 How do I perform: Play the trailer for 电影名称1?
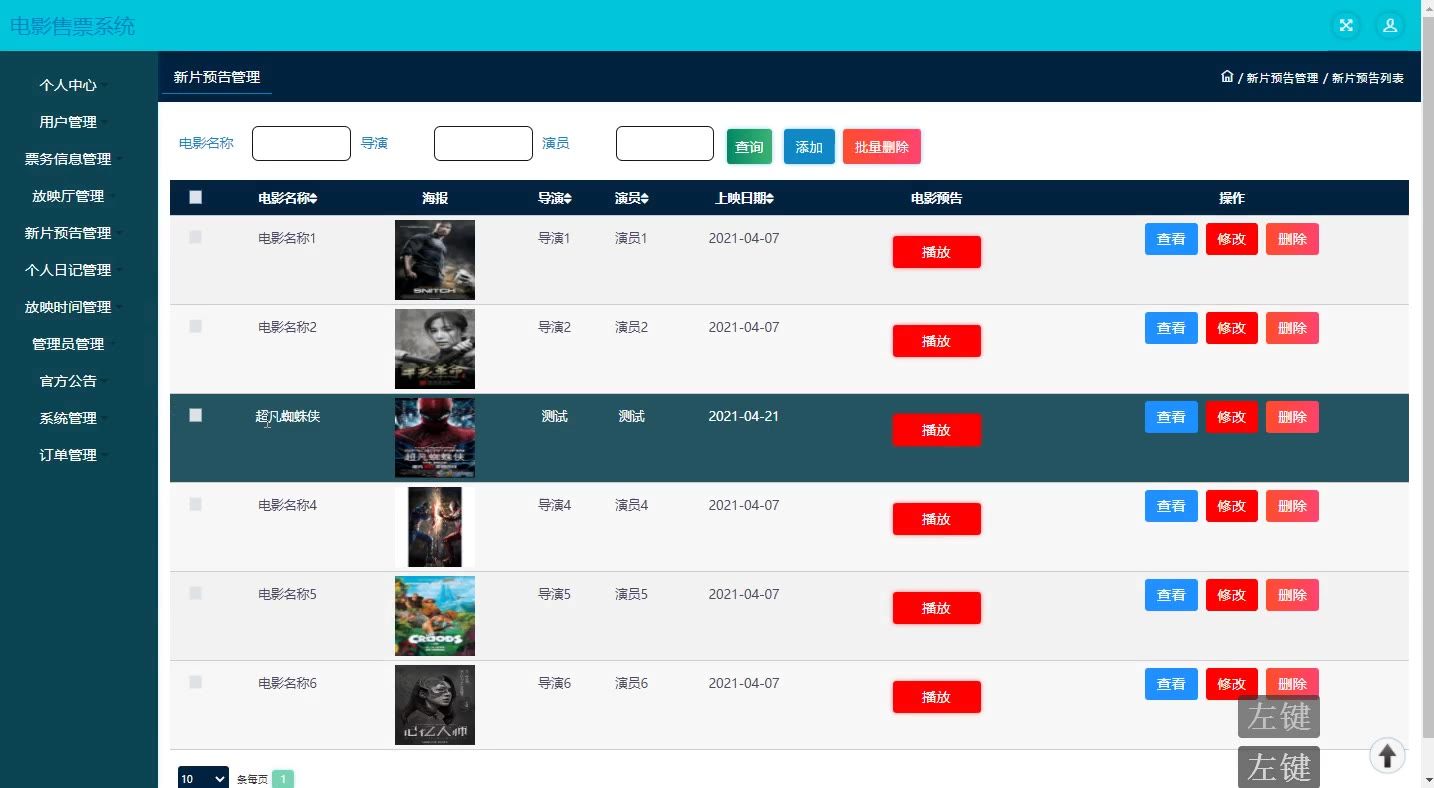[937, 252]
